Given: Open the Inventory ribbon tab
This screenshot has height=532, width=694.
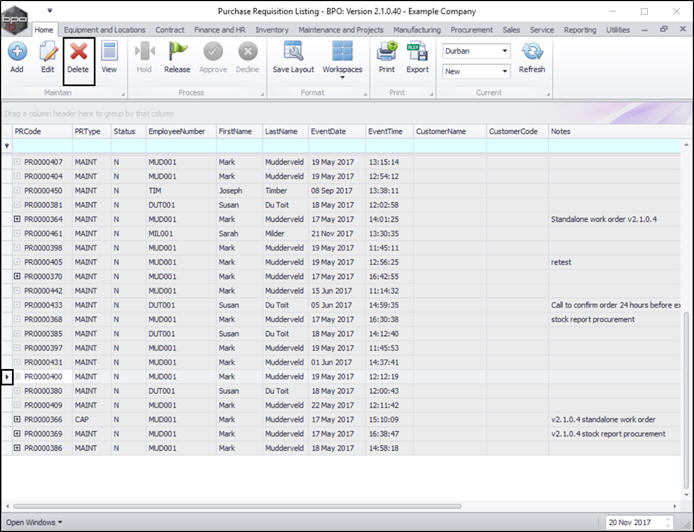Looking at the screenshot, I should click(272, 30).
